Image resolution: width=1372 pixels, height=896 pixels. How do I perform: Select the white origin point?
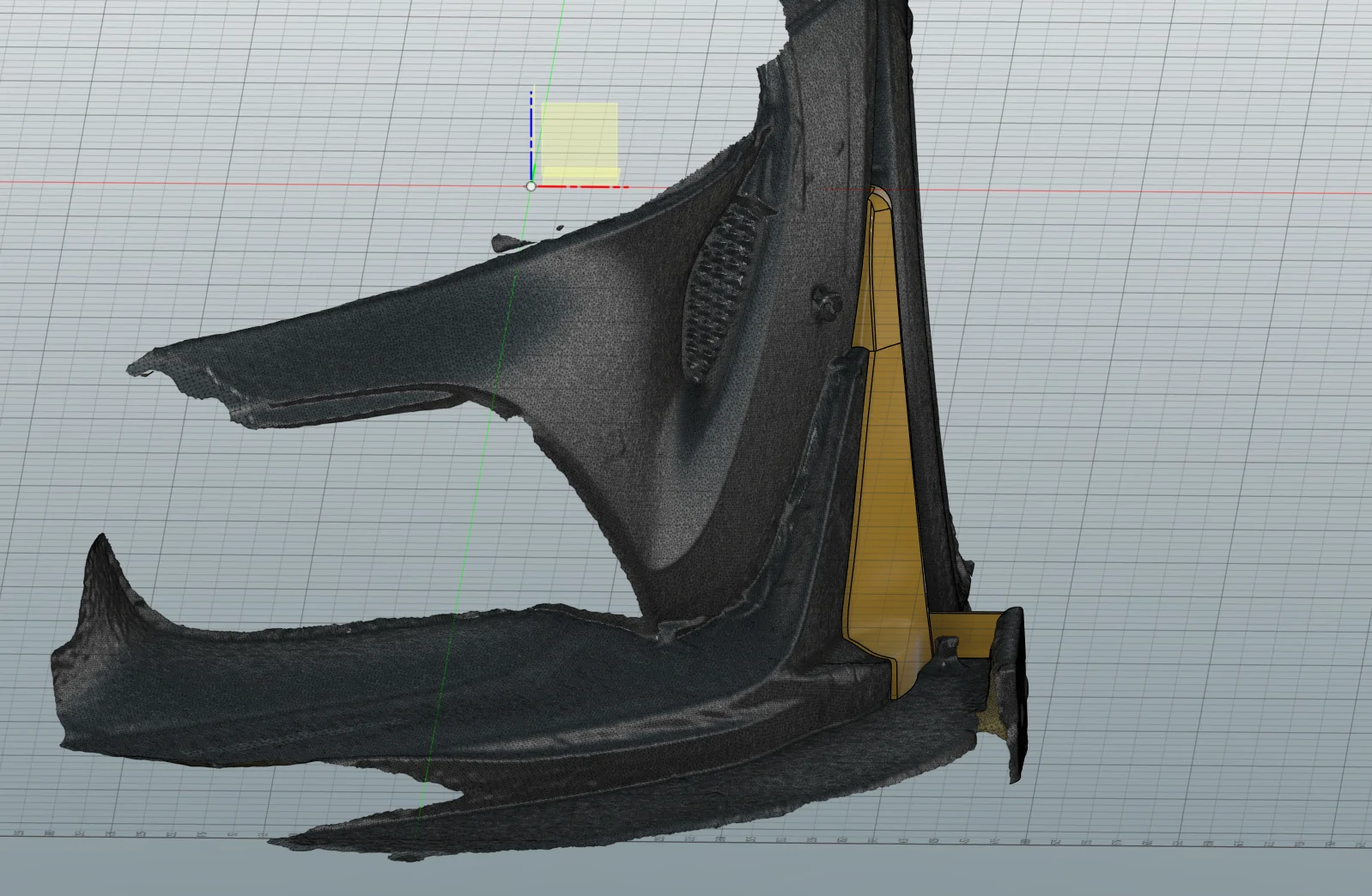pos(531,185)
